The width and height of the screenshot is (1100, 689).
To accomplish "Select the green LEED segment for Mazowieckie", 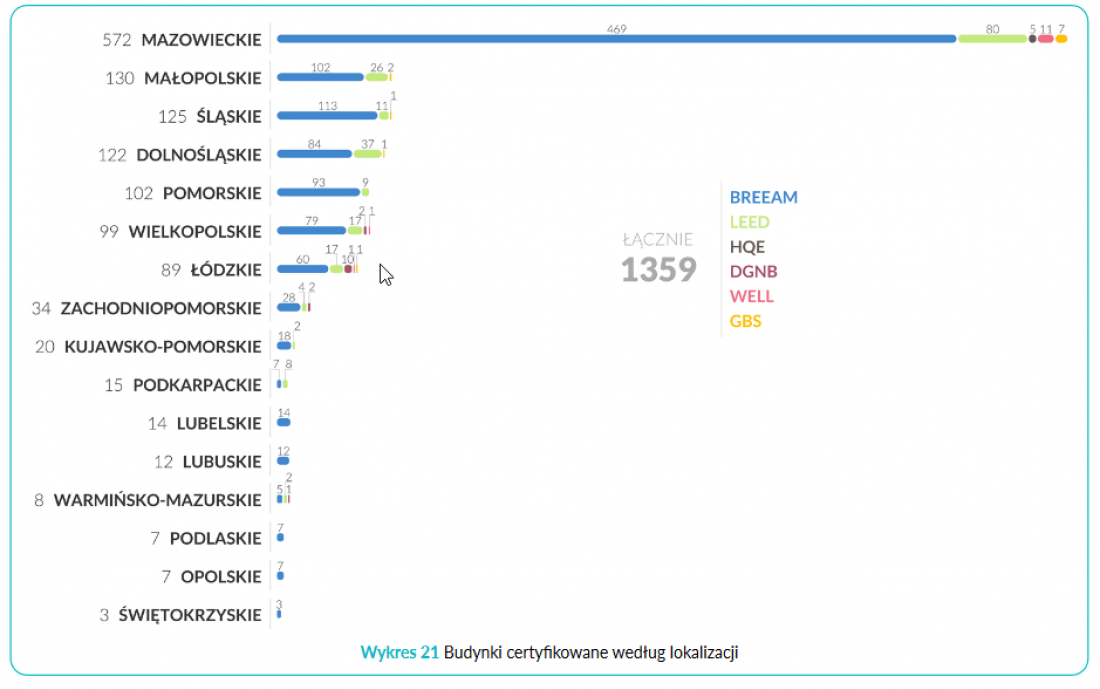I will coord(993,39).
